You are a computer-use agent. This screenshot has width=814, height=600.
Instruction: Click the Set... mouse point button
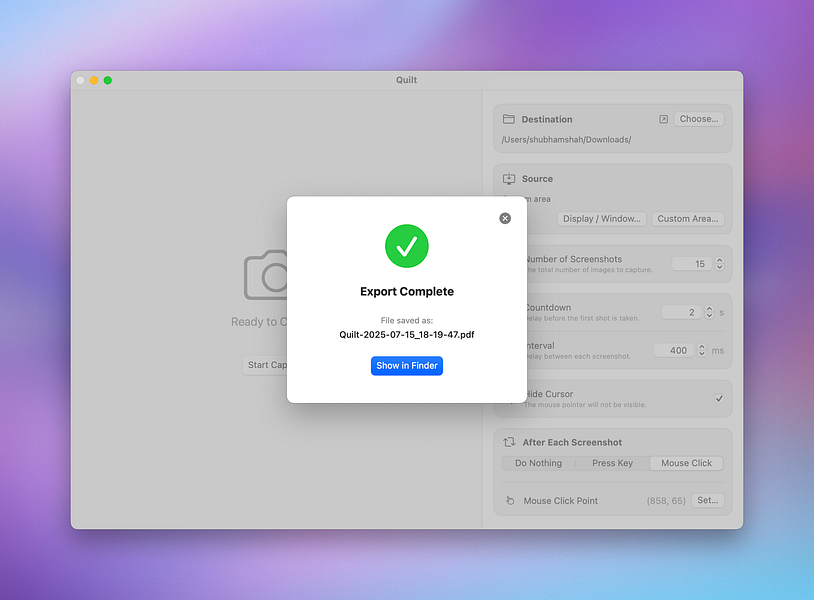coord(708,500)
